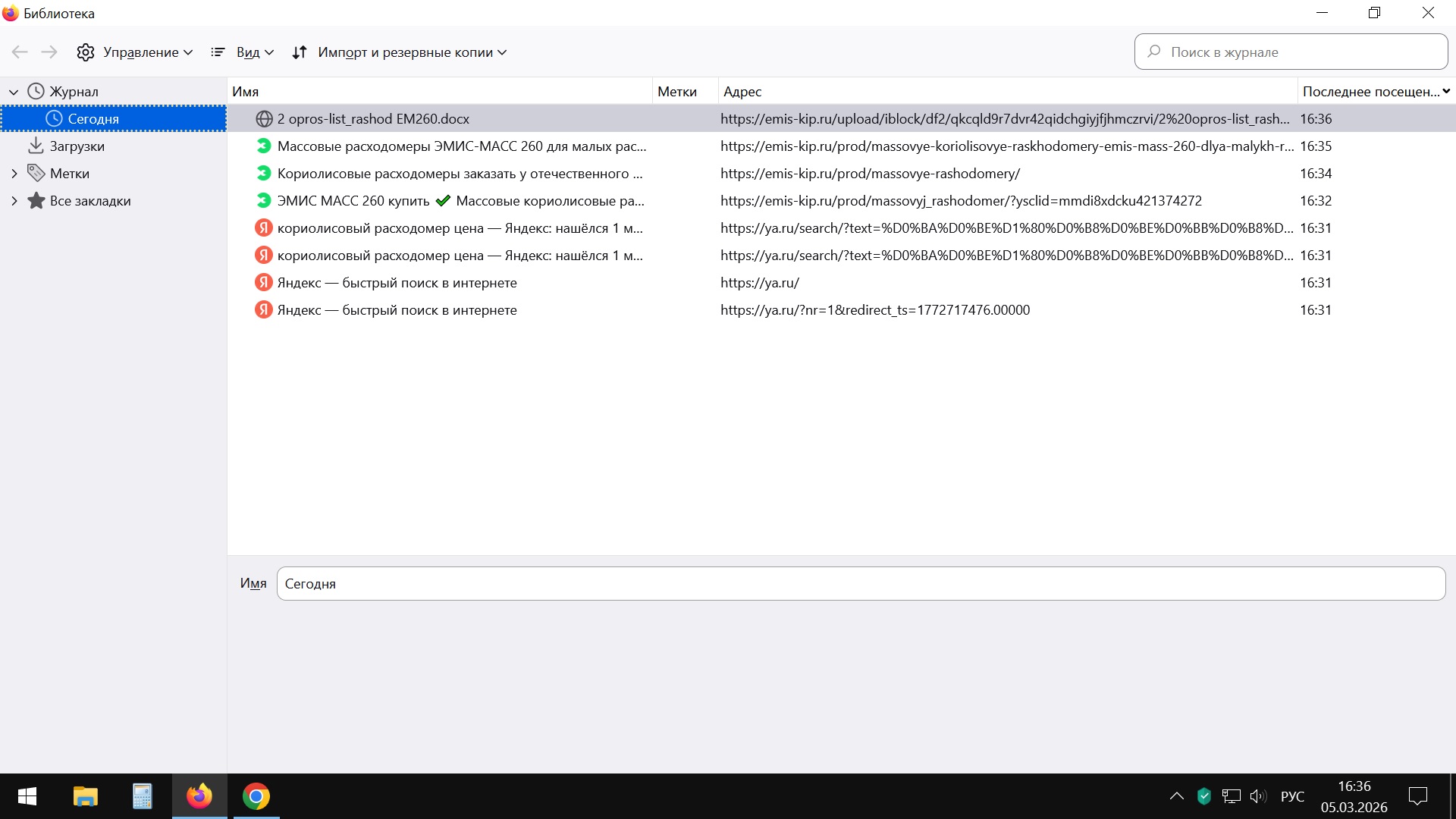The width and height of the screenshot is (1456, 819).
Task: Click the Downloads arrow icon in sidebar
Action: point(35,146)
